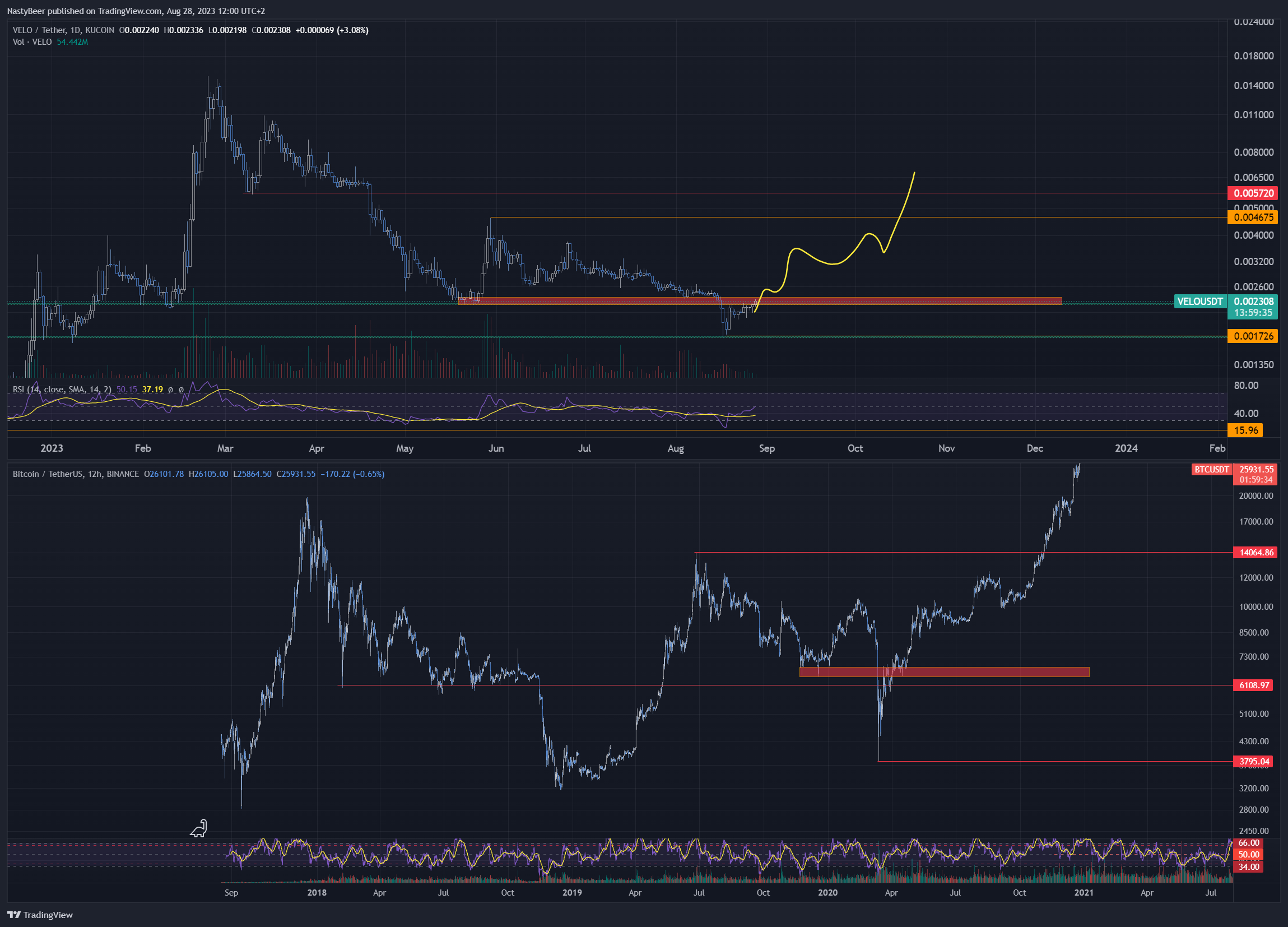The height and width of the screenshot is (927, 1288).
Task: Click the 20000.00 tick on the Bitcoin price axis
Action: [1256, 496]
